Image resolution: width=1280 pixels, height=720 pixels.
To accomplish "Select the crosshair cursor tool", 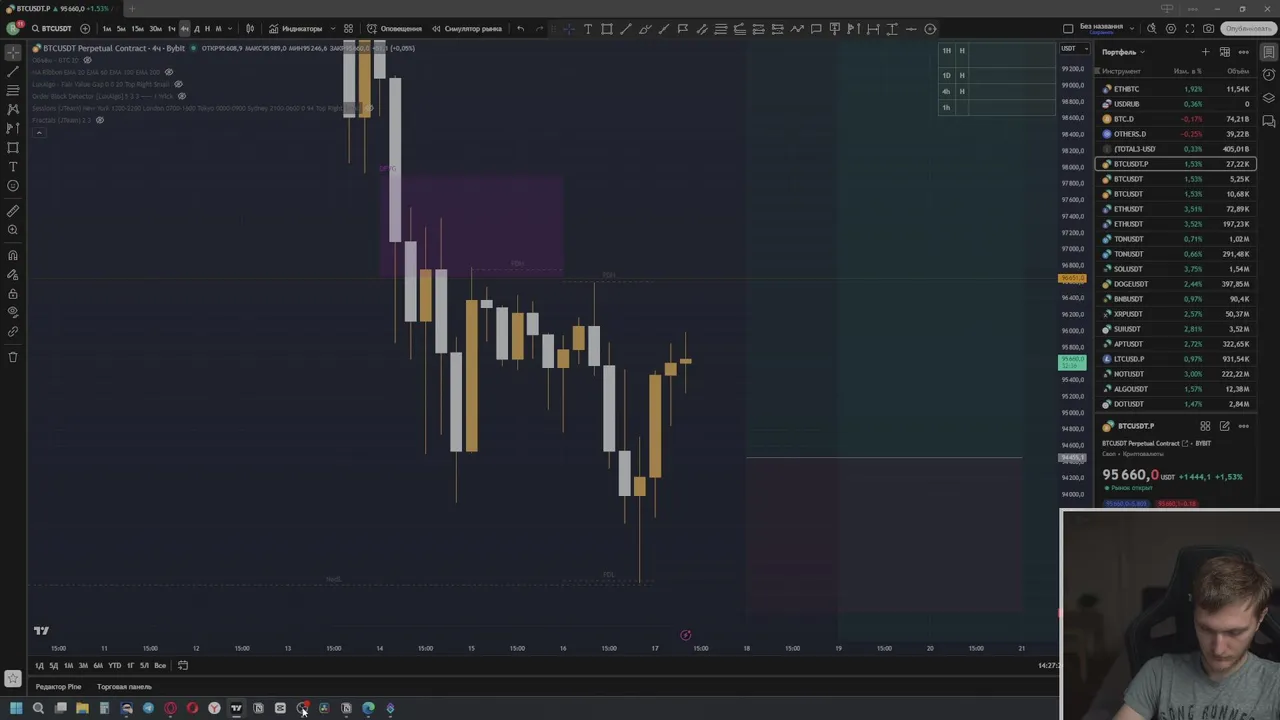I will [x=13, y=53].
